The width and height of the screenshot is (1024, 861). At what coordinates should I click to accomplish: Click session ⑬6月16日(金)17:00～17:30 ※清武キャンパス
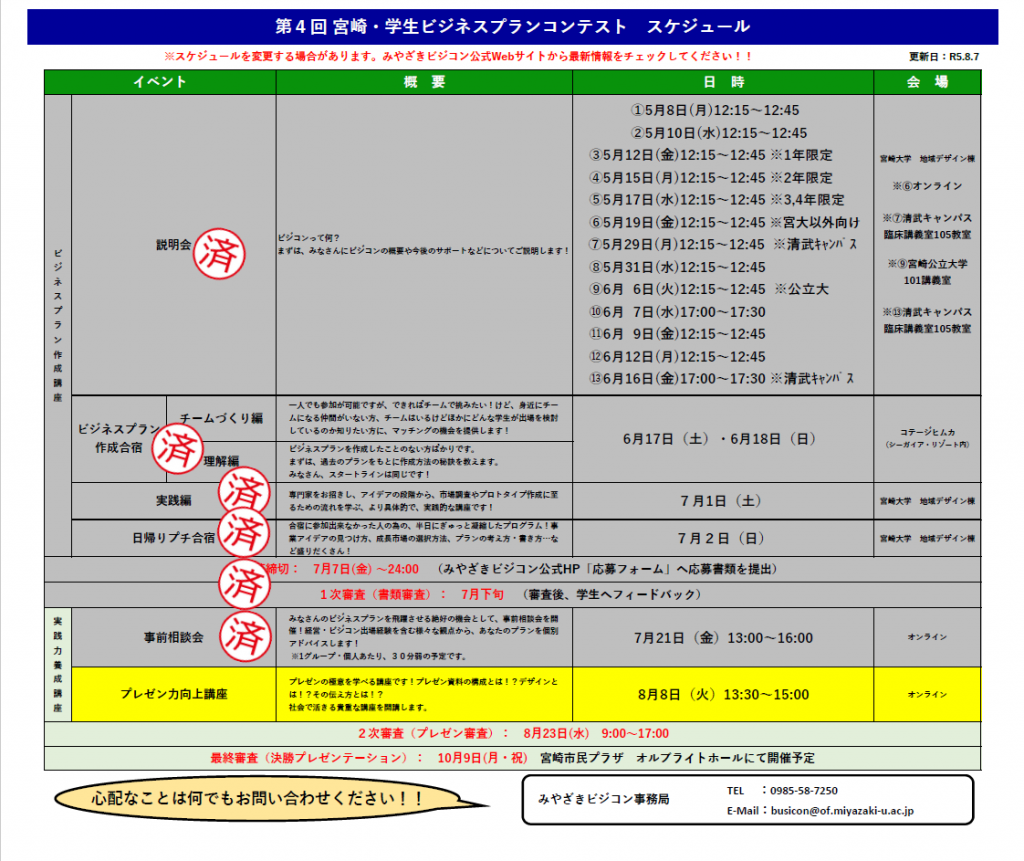coord(722,379)
